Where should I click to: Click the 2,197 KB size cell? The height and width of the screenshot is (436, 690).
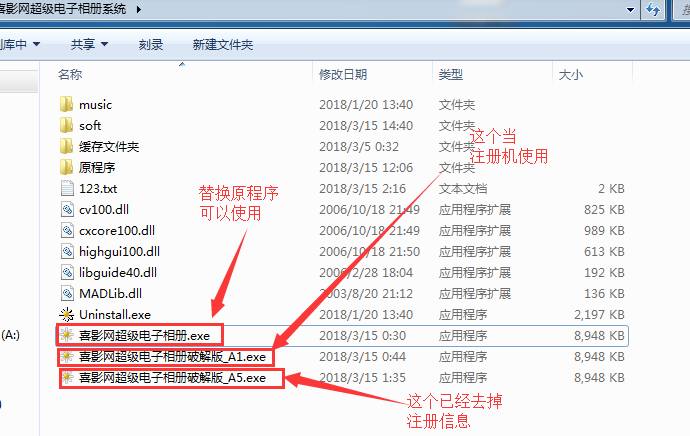(599, 315)
